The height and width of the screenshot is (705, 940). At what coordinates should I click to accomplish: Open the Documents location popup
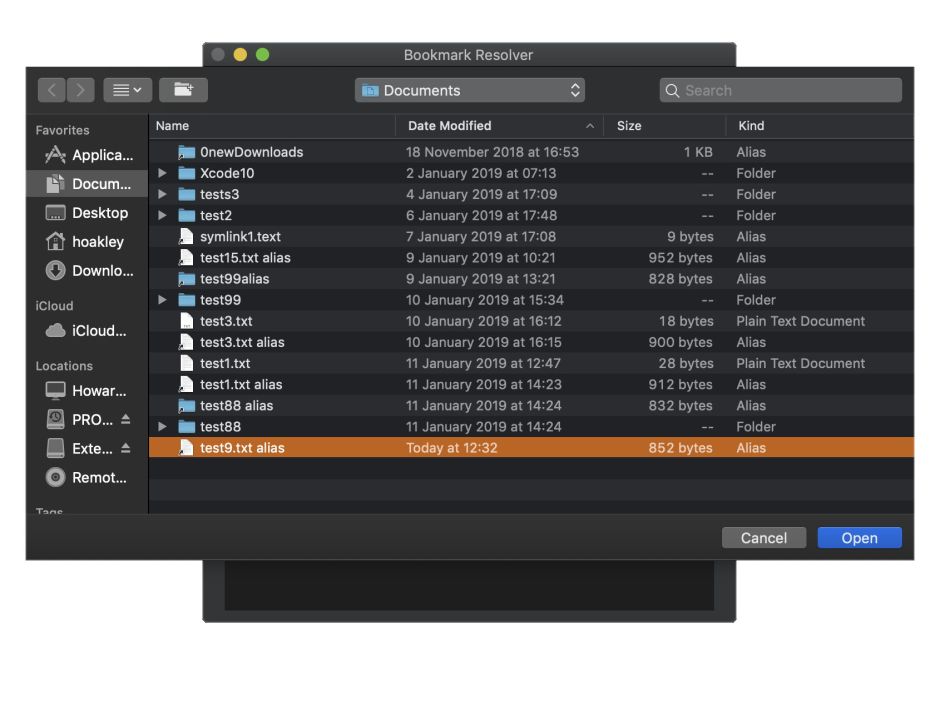470,90
